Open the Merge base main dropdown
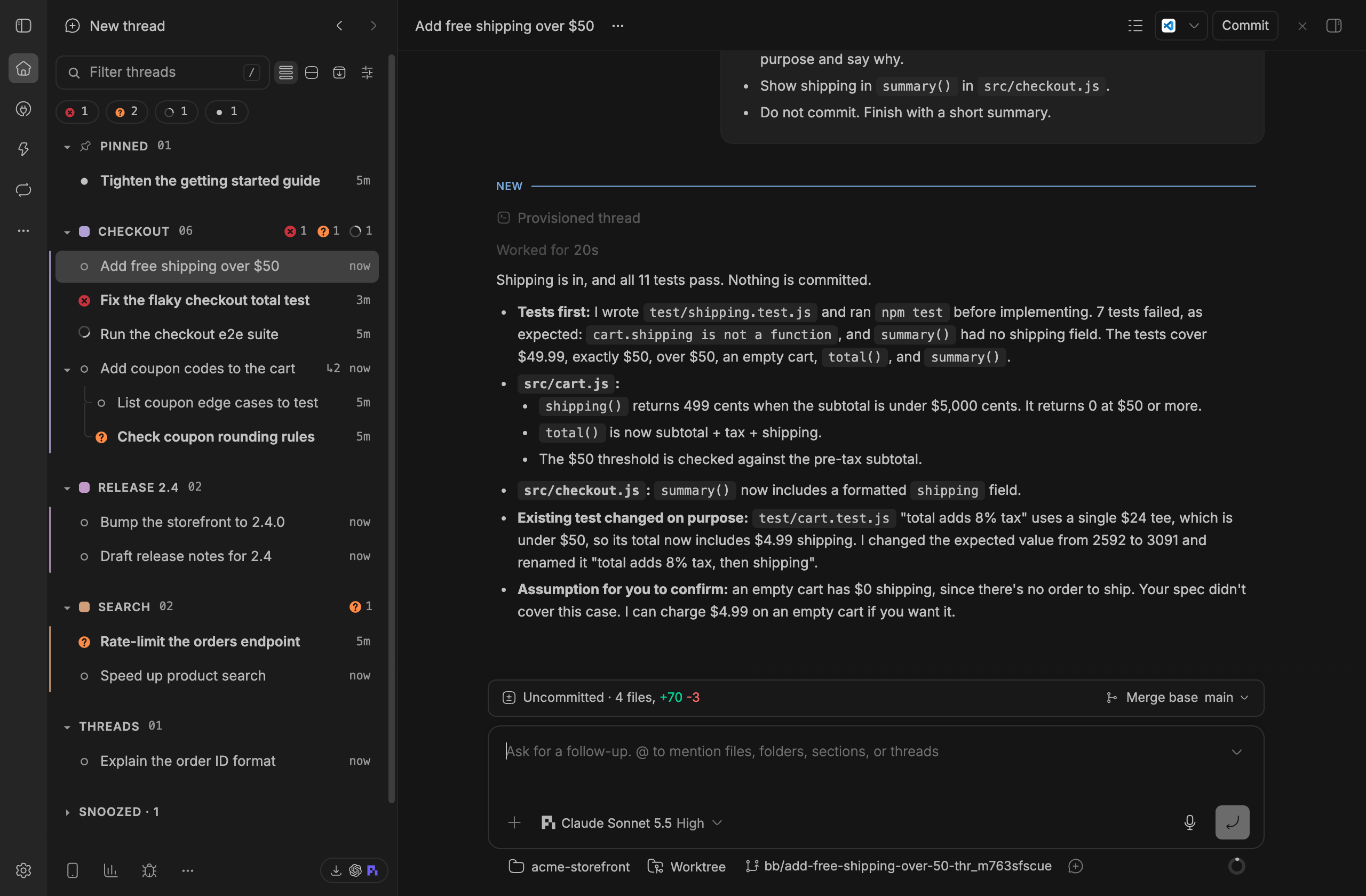1366x896 pixels. click(x=1177, y=698)
